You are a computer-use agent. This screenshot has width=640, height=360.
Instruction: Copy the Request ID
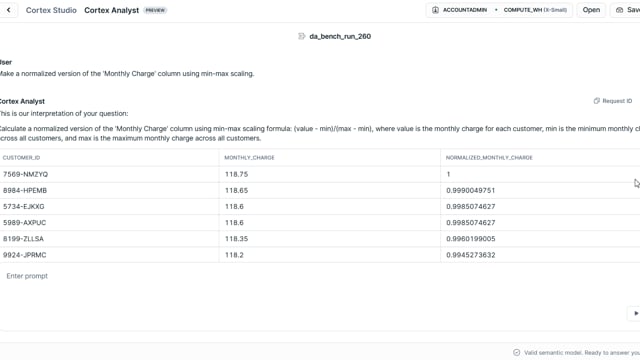tap(613, 101)
